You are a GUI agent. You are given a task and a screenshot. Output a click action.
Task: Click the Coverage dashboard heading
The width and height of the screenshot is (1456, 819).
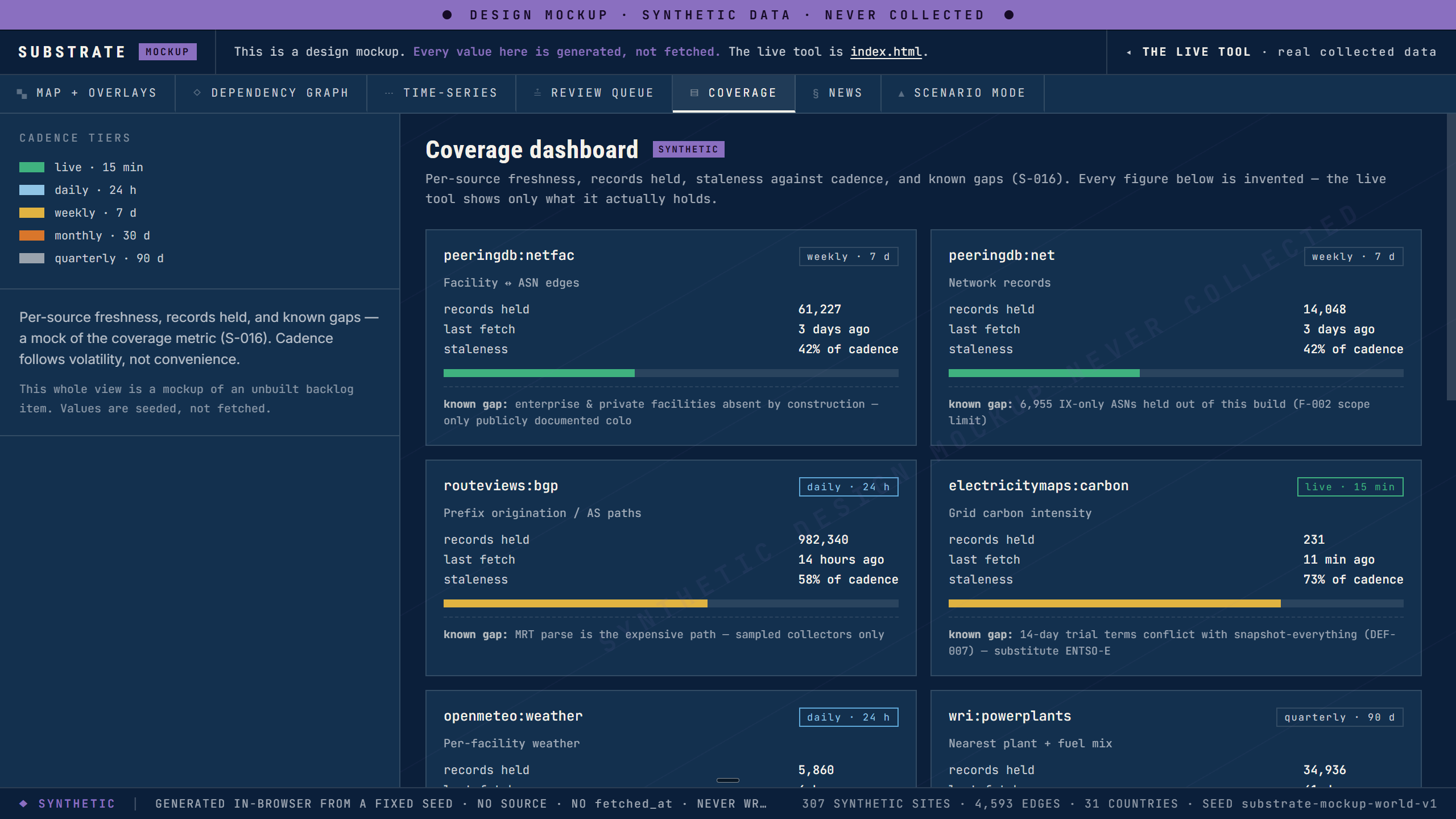pyautogui.click(x=532, y=150)
